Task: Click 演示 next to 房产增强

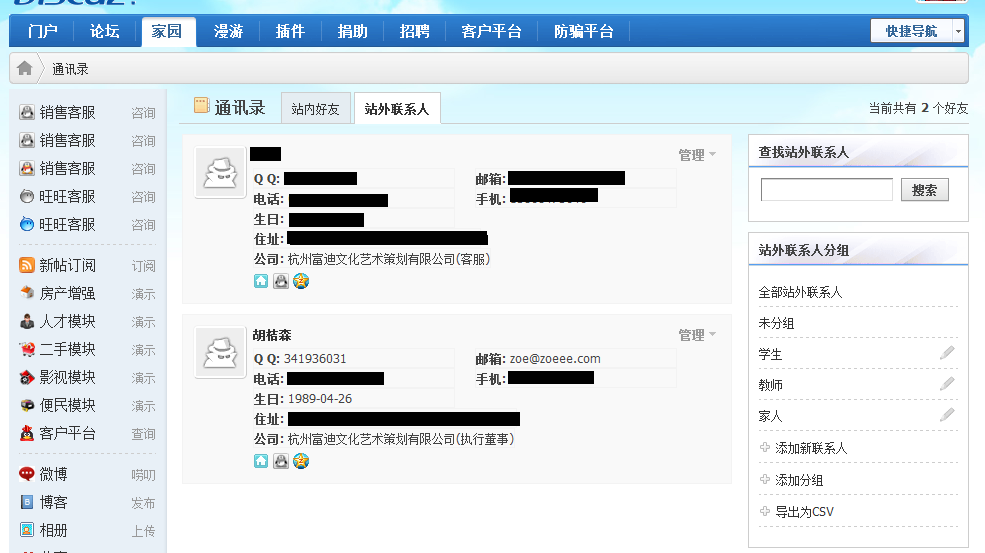Action: click(x=143, y=294)
